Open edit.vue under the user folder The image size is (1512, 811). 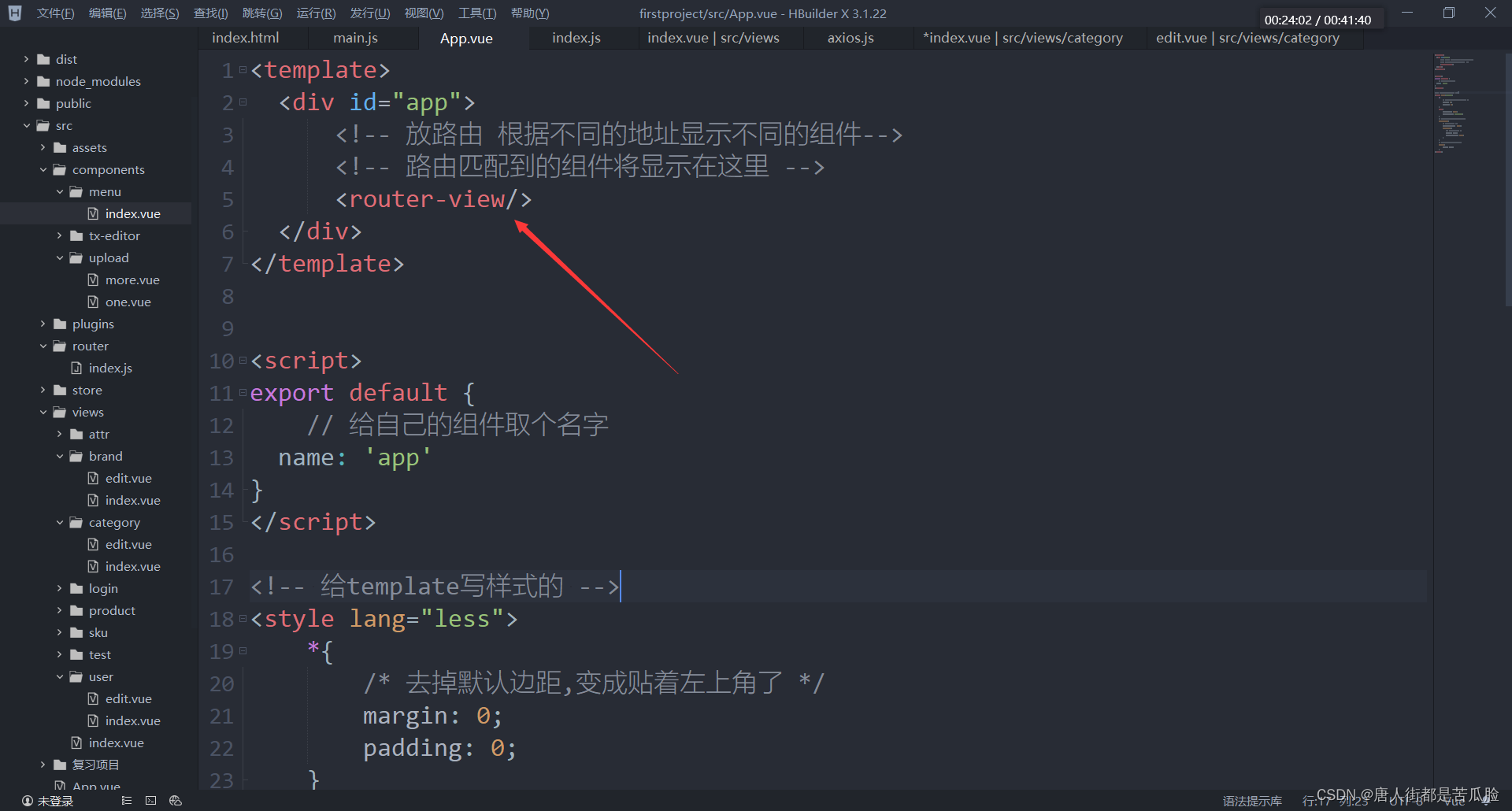[128, 698]
